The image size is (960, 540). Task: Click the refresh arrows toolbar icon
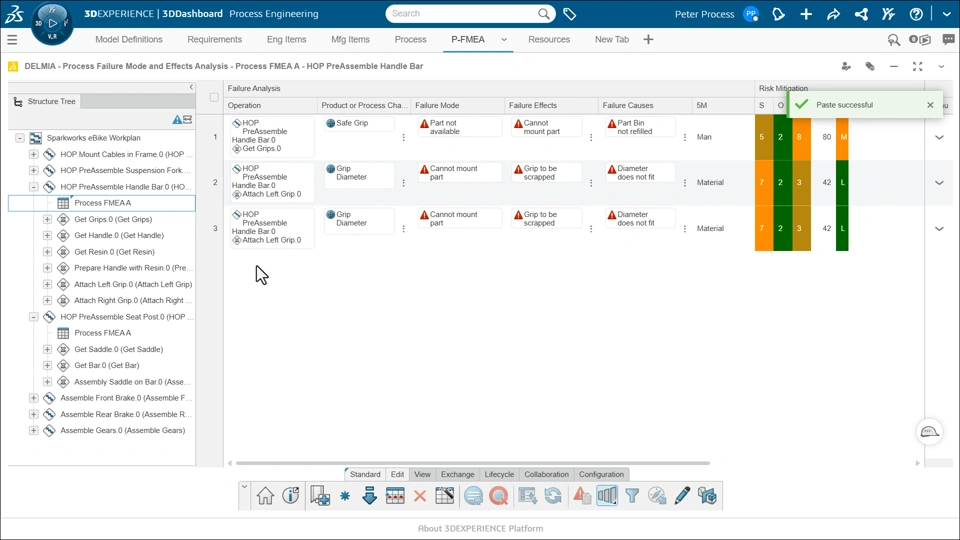coord(553,495)
